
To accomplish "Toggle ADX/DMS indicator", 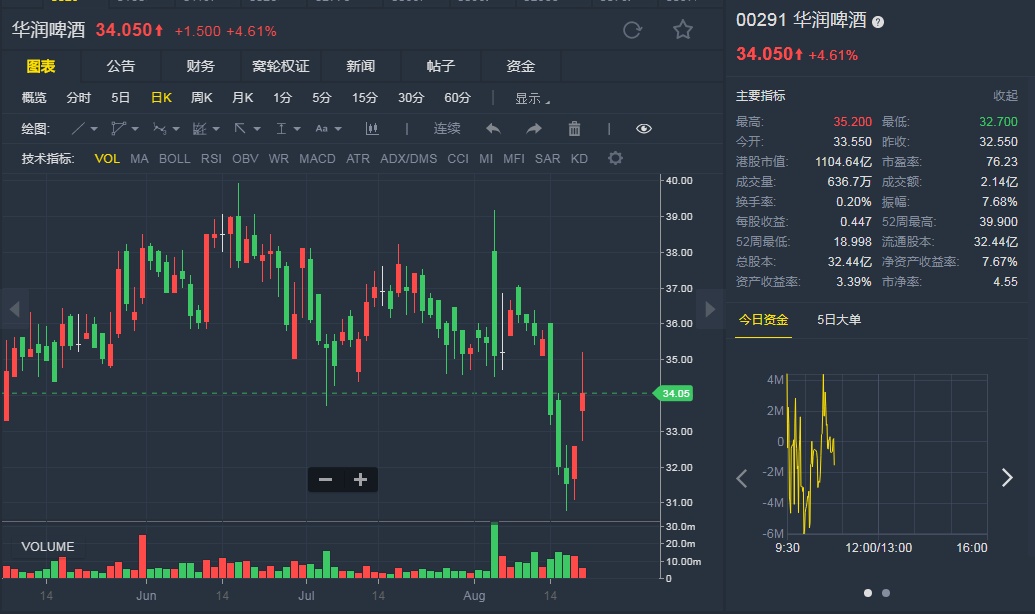I will [409, 158].
